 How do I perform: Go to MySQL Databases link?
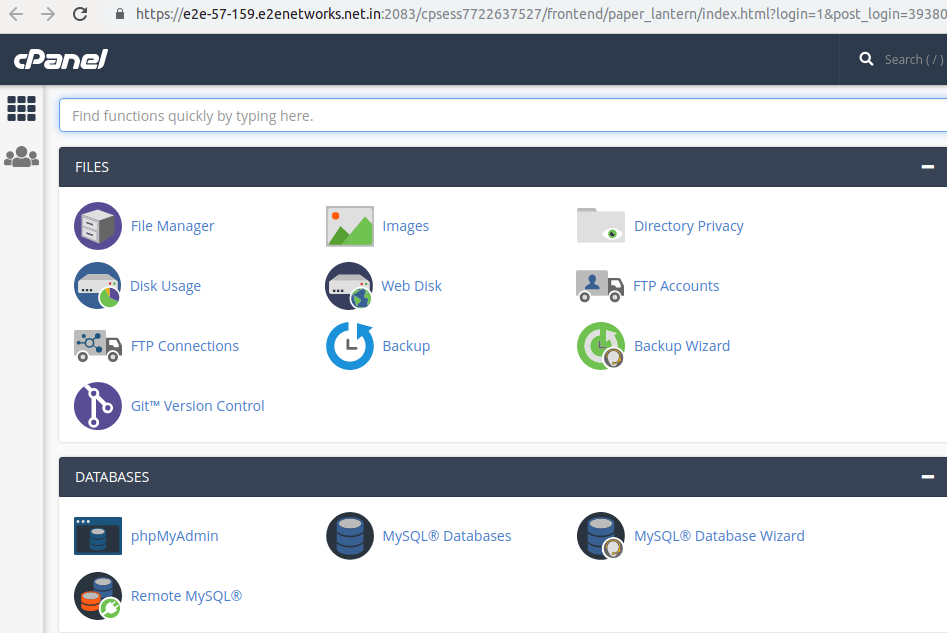446,536
